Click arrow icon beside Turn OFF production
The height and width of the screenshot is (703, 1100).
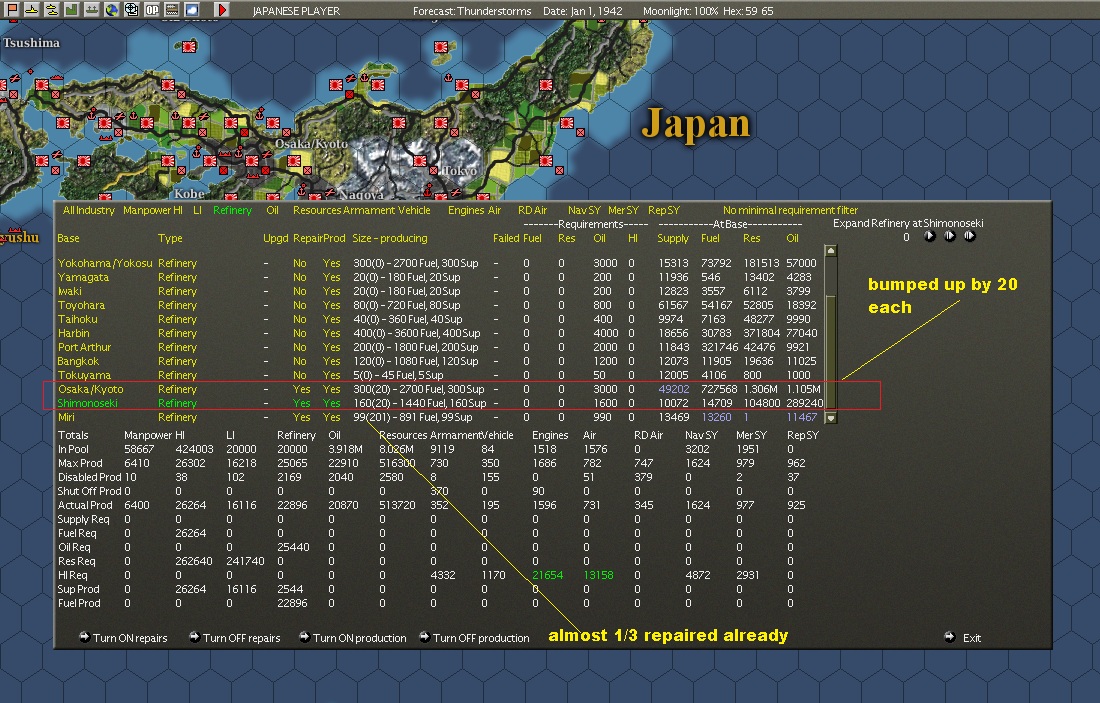click(x=424, y=637)
